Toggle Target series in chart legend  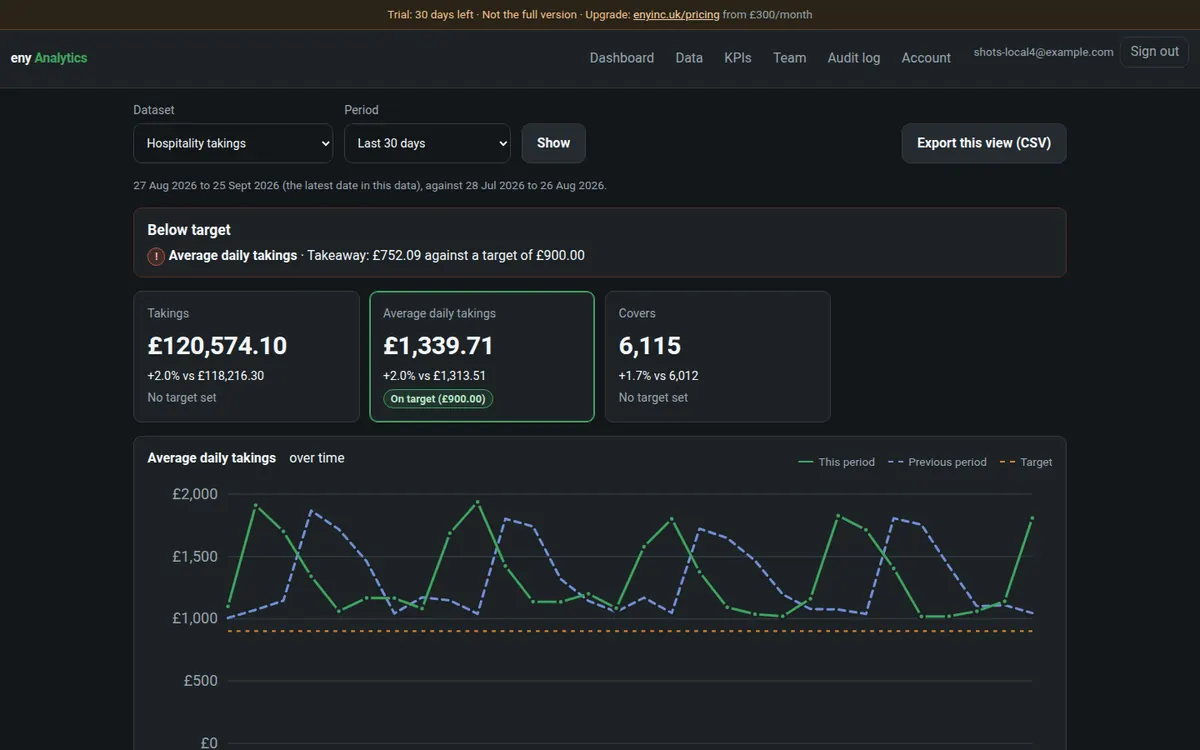click(1025, 462)
